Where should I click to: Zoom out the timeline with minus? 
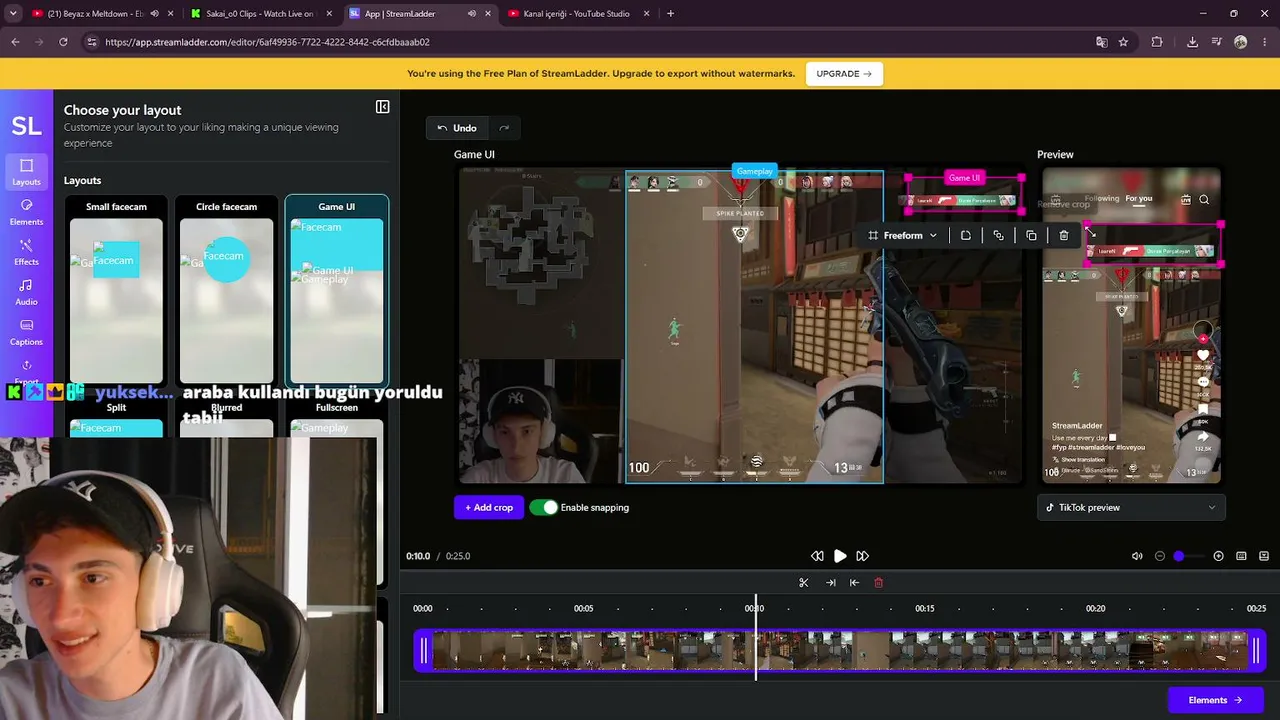[1160, 556]
